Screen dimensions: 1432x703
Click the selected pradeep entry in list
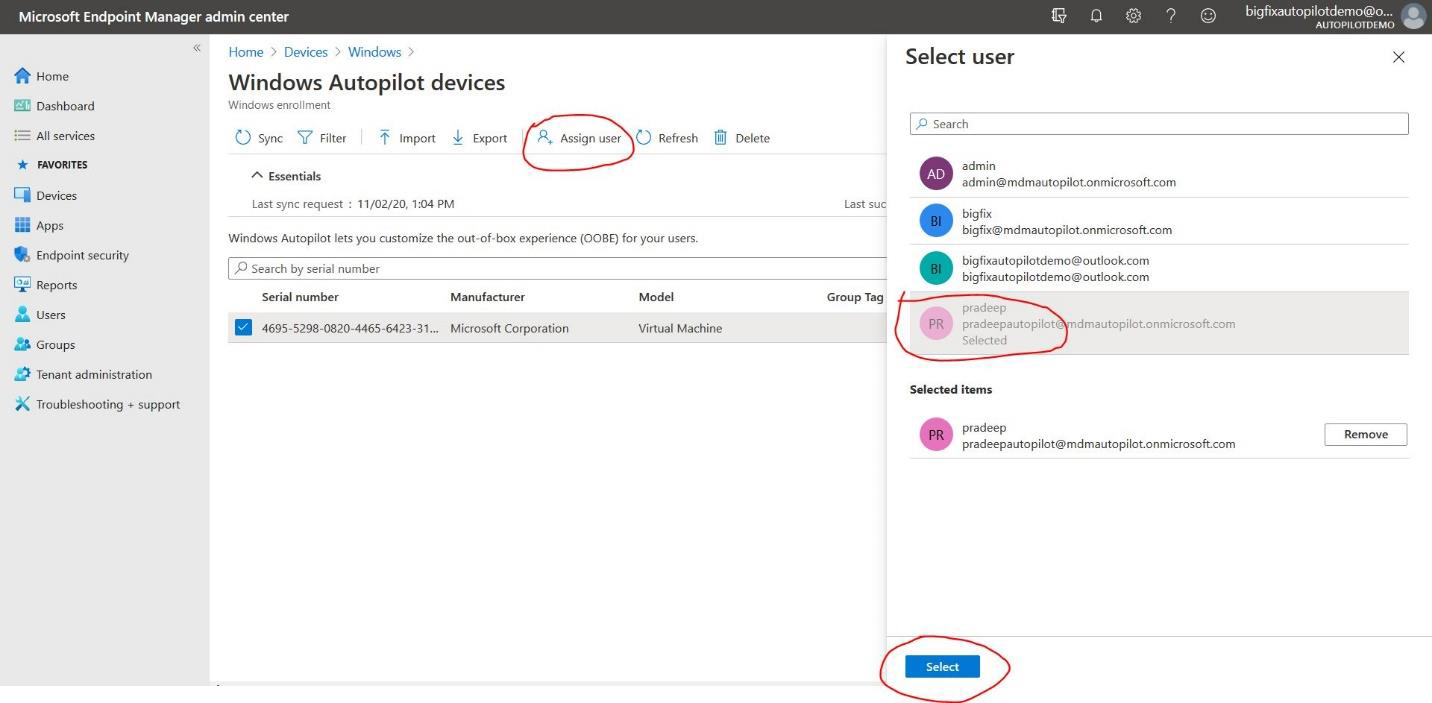[1159, 323]
